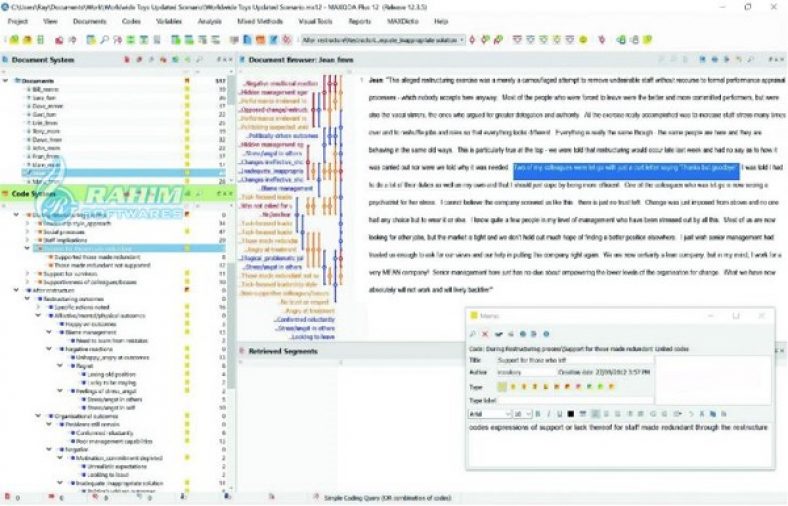This screenshot has width=788, height=506.
Task: Collapse the Restructuring outcomes code
Action: [x=28, y=299]
